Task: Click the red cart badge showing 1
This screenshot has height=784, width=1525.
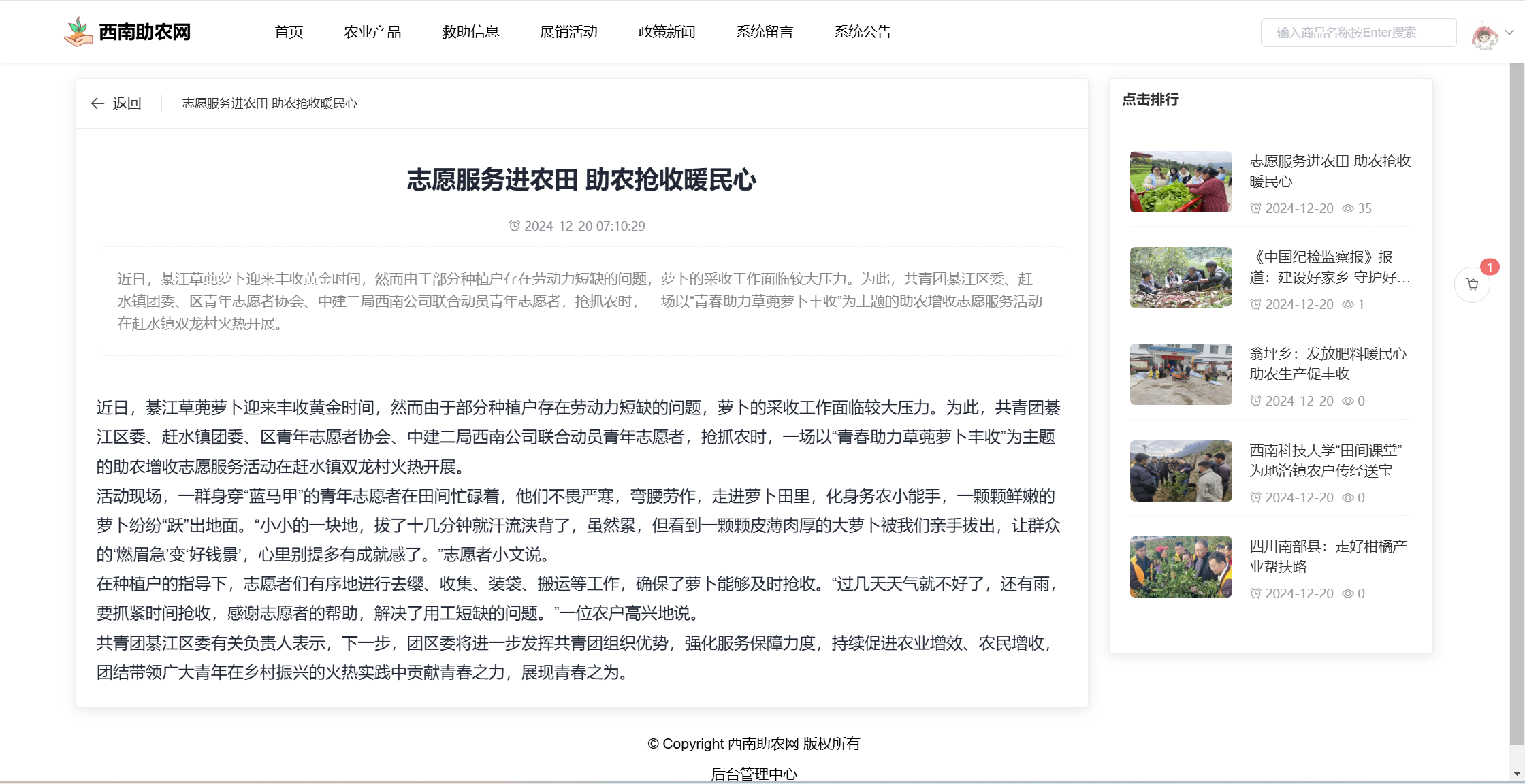Action: tap(1490, 267)
